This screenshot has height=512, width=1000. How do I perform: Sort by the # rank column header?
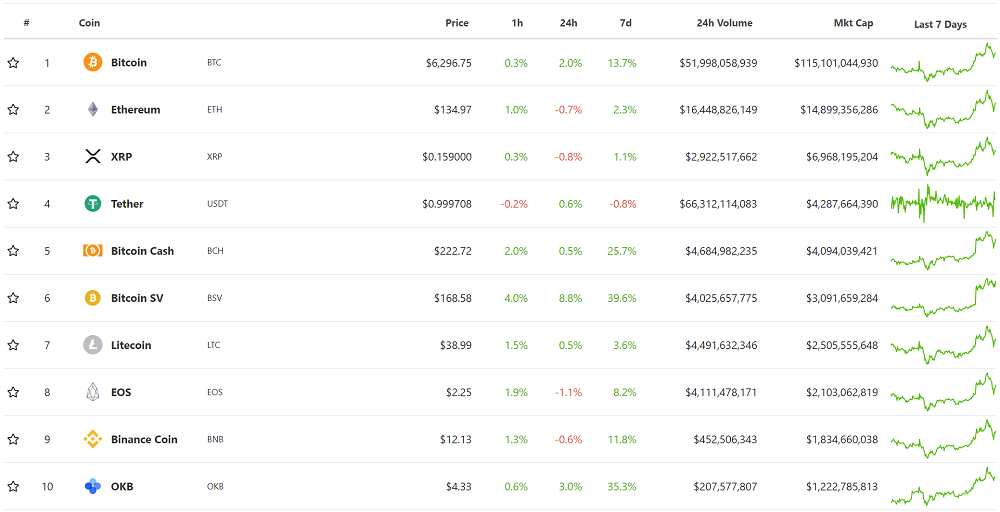26,23
